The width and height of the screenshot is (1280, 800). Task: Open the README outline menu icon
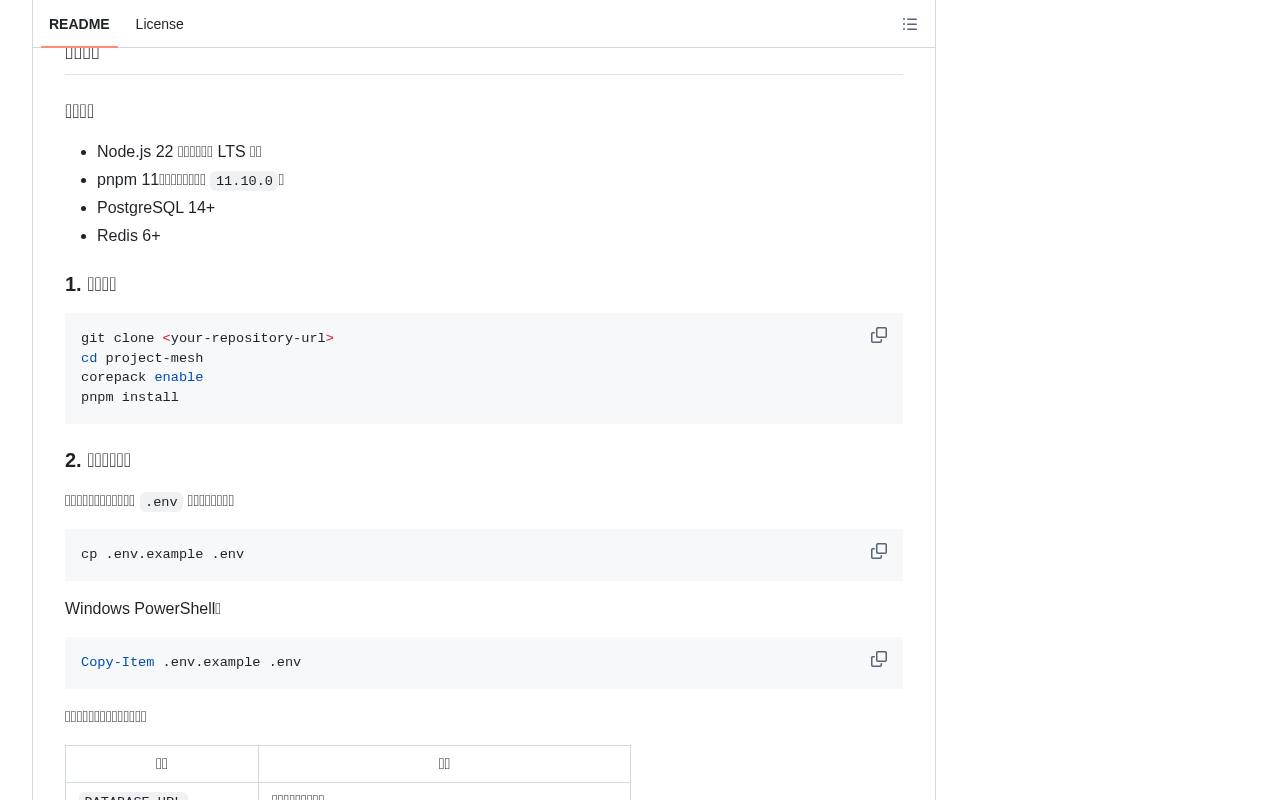tap(910, 24)
